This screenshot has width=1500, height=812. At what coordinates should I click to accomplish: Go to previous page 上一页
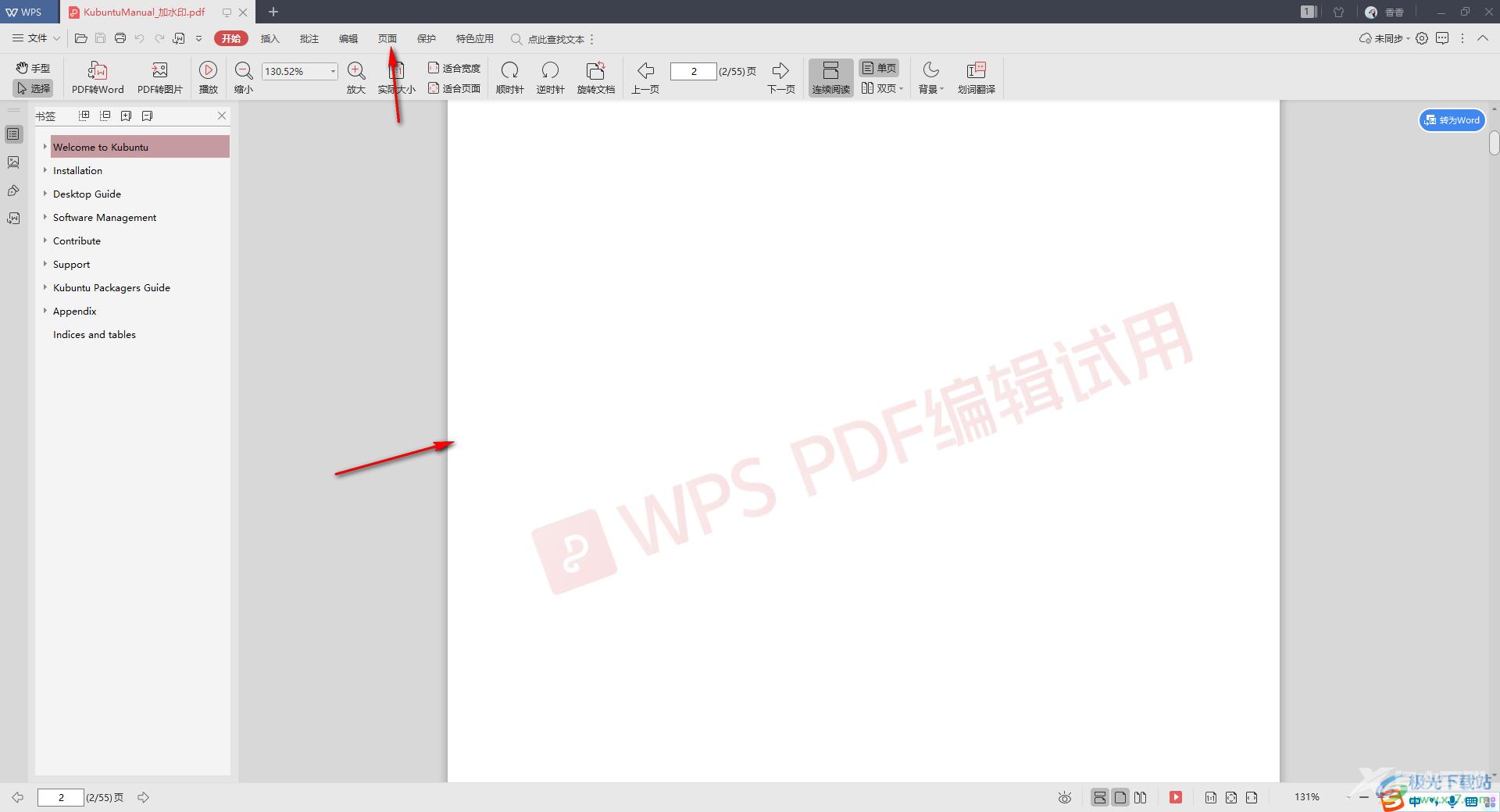[x=645, y=78]
